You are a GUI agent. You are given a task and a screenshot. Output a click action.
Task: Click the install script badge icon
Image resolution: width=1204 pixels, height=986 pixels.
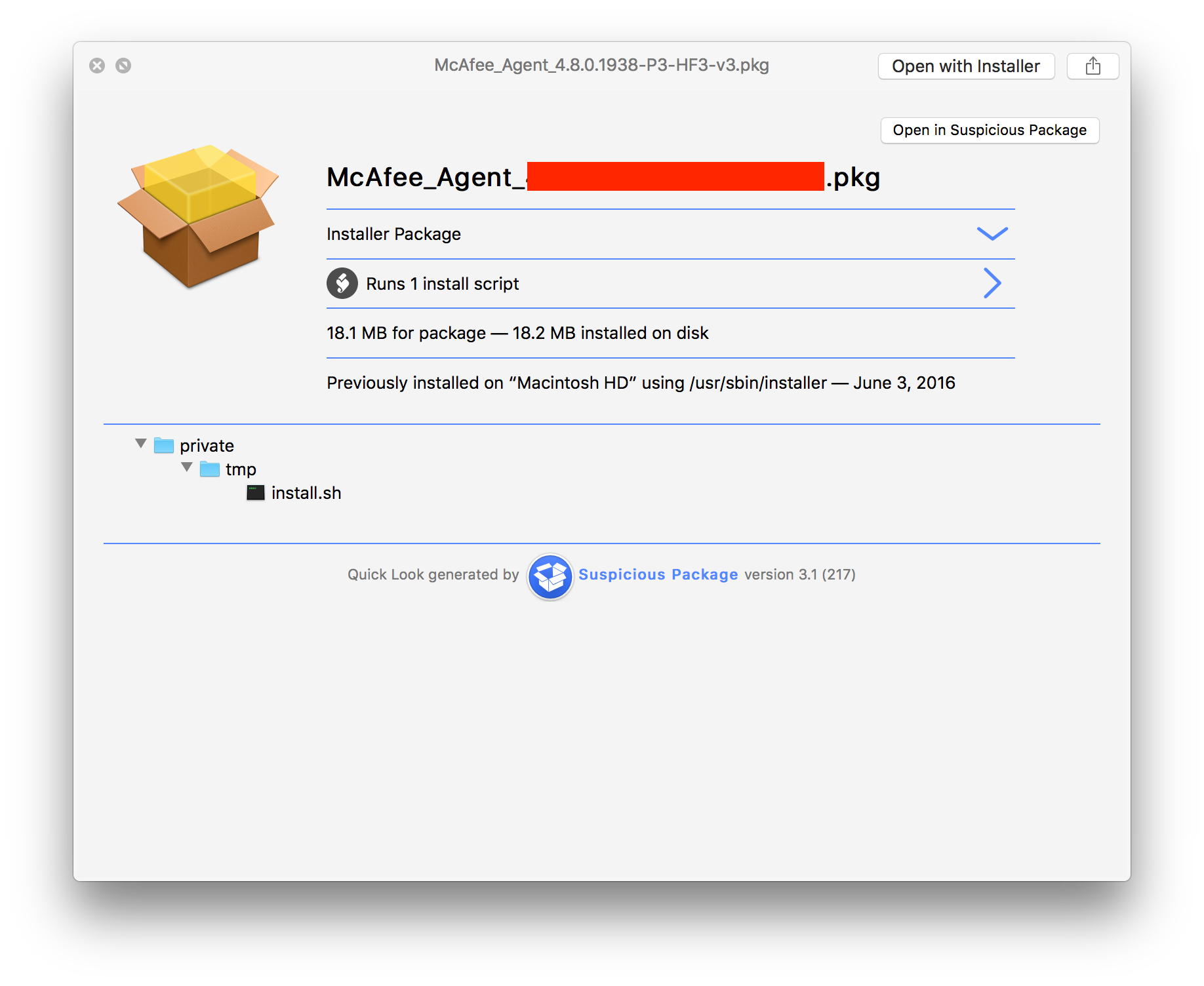point(342,284)
